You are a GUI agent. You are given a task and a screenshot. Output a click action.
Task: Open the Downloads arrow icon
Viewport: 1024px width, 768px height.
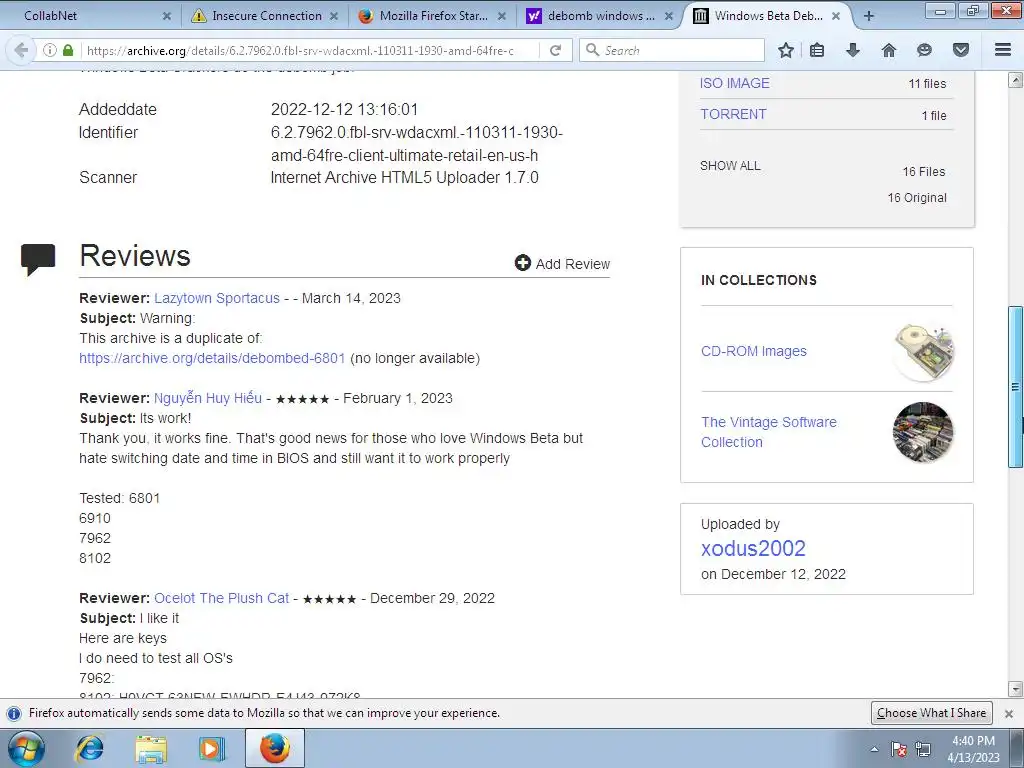[853, 50]
